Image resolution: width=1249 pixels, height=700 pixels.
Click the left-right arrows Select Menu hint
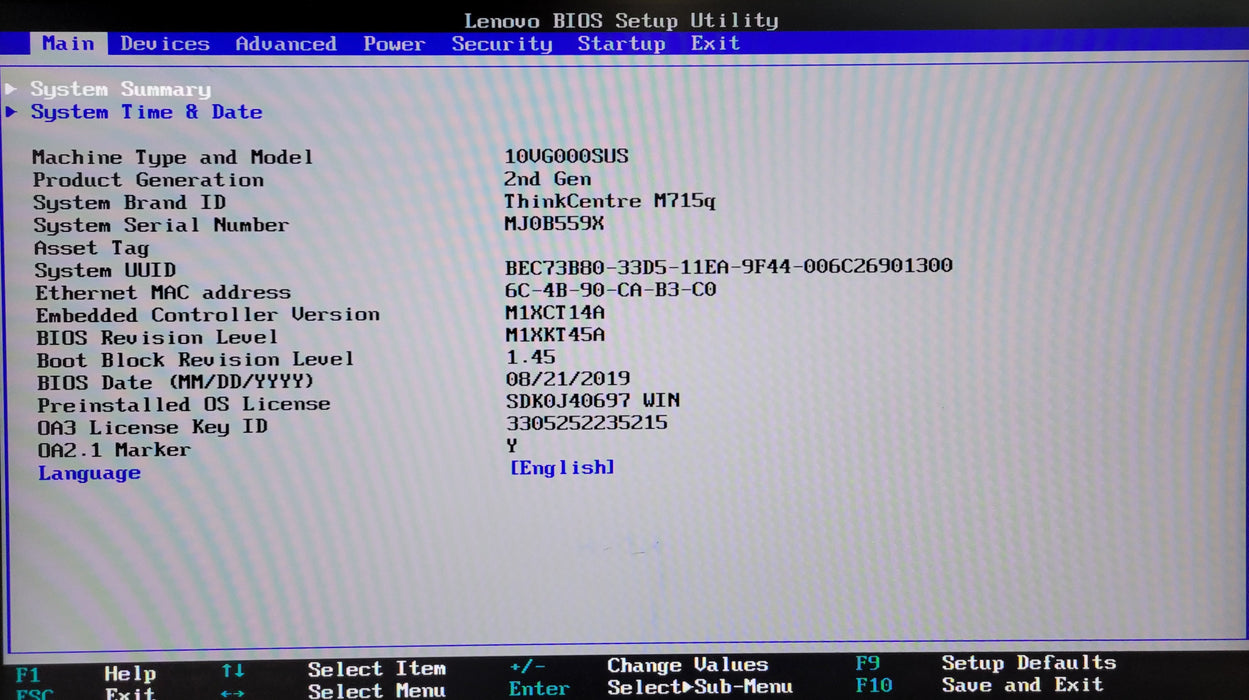(x=334, y=691)
